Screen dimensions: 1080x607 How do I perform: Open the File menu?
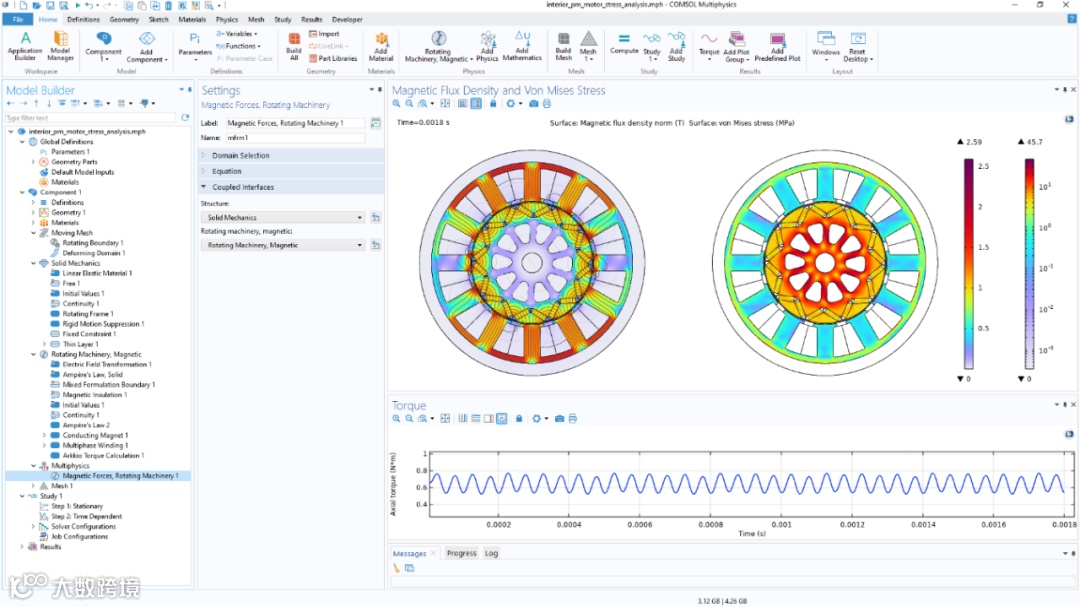click(18, 19)
